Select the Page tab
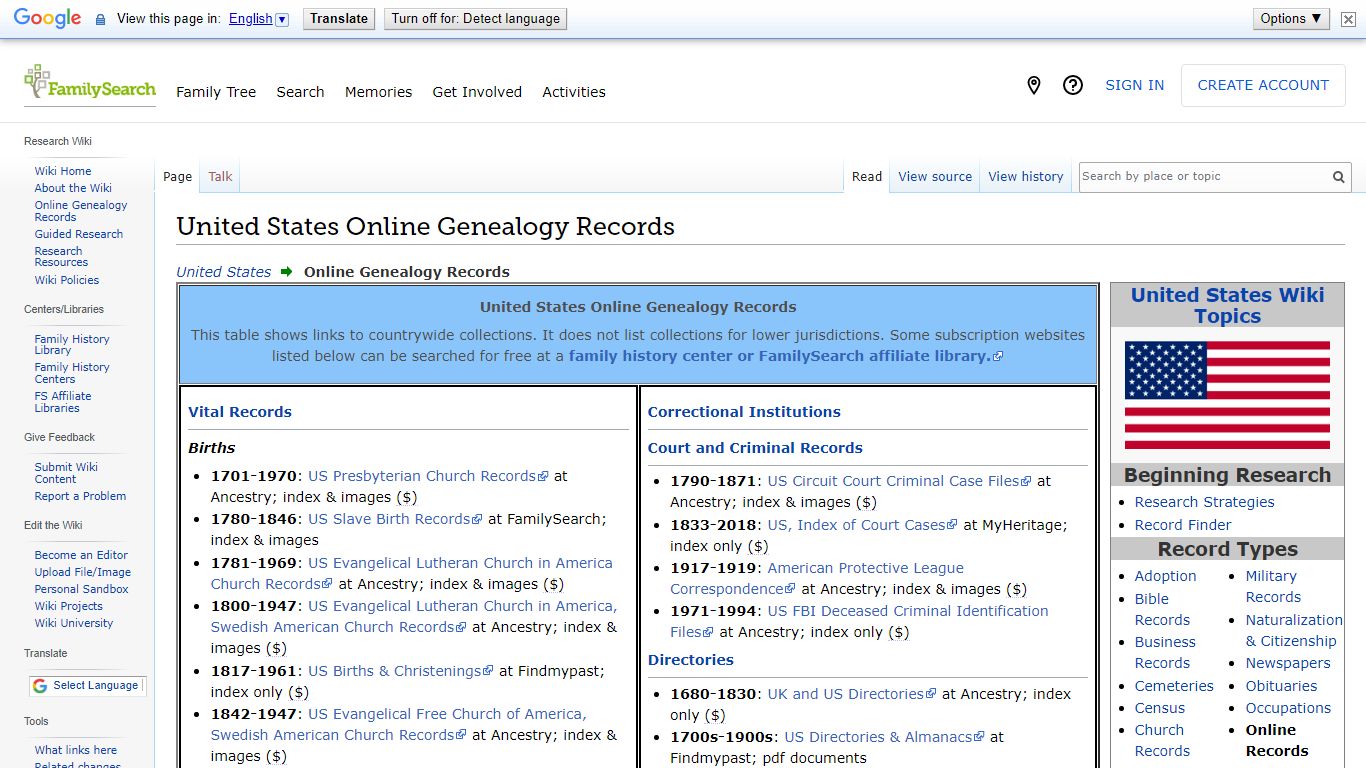1366x768 pixels. 177,177
